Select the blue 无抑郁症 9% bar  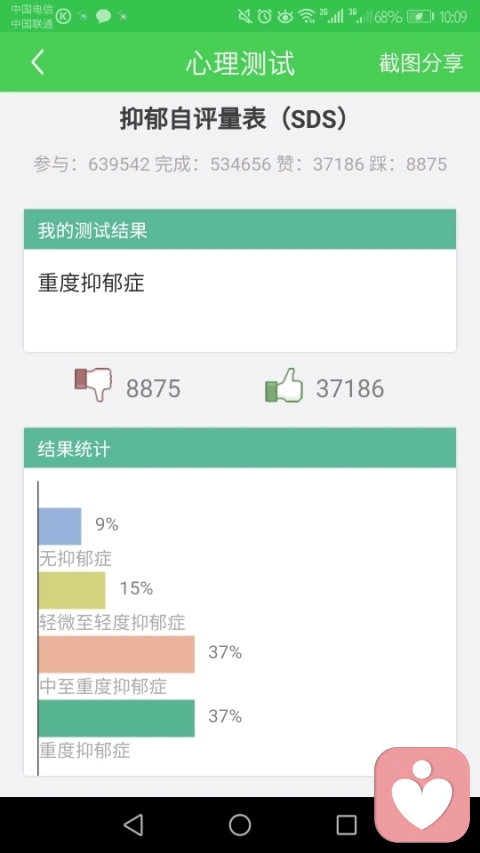[60, 526]
